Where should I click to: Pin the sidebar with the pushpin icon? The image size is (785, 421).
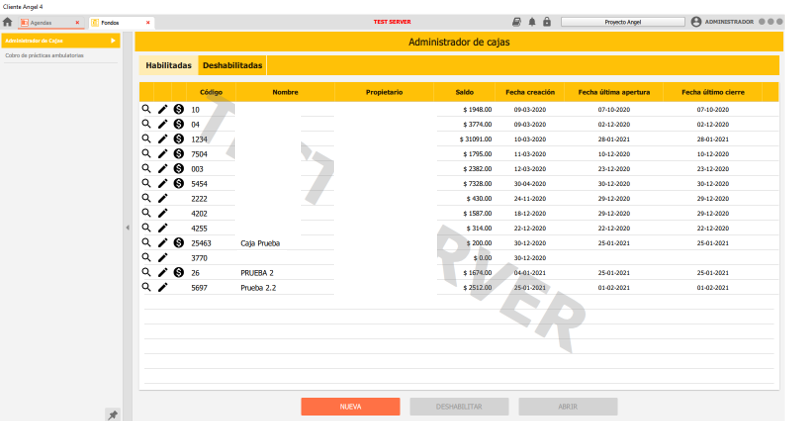(113, 414)
